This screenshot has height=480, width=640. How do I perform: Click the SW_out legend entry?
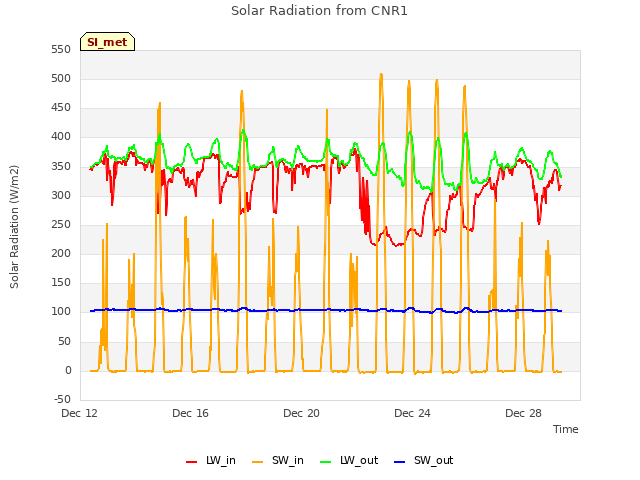point(423,460)
